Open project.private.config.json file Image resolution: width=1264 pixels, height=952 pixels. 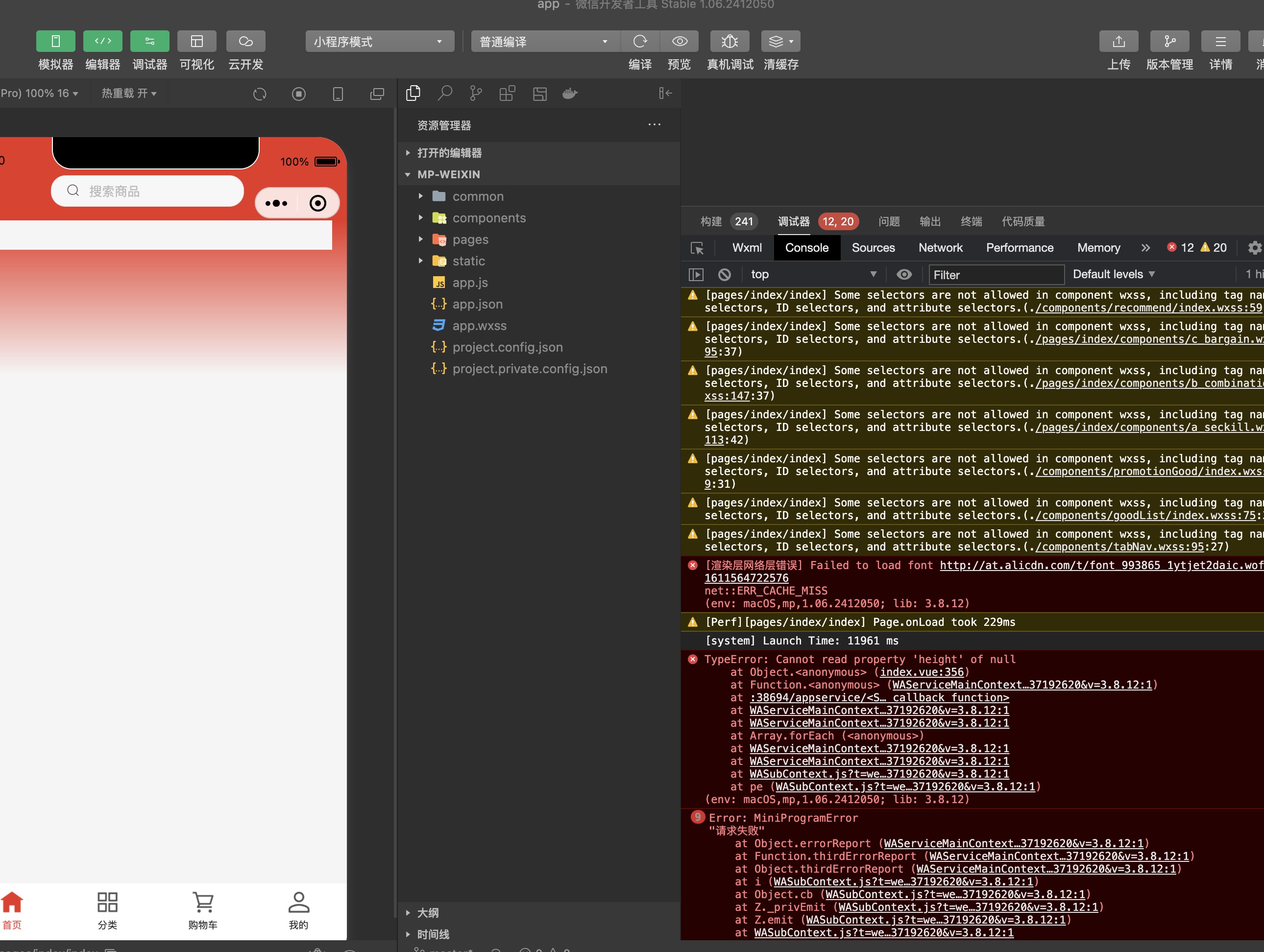[x=539, y=369]
